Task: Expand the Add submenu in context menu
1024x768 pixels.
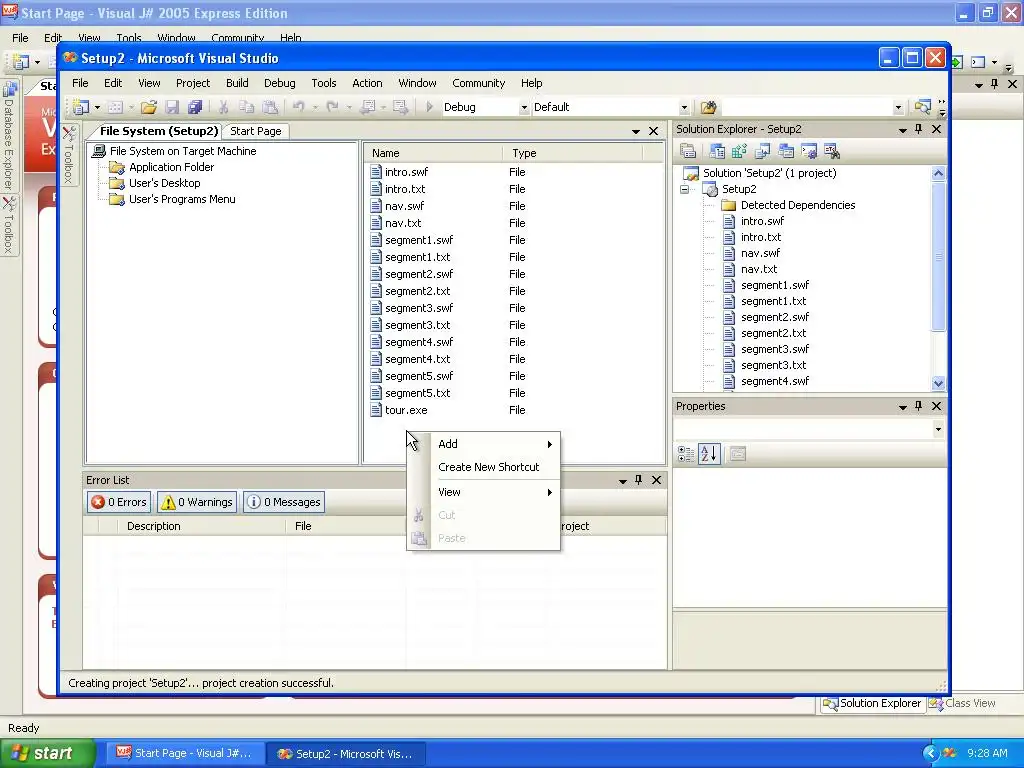Action: click(x=483, y=444)
